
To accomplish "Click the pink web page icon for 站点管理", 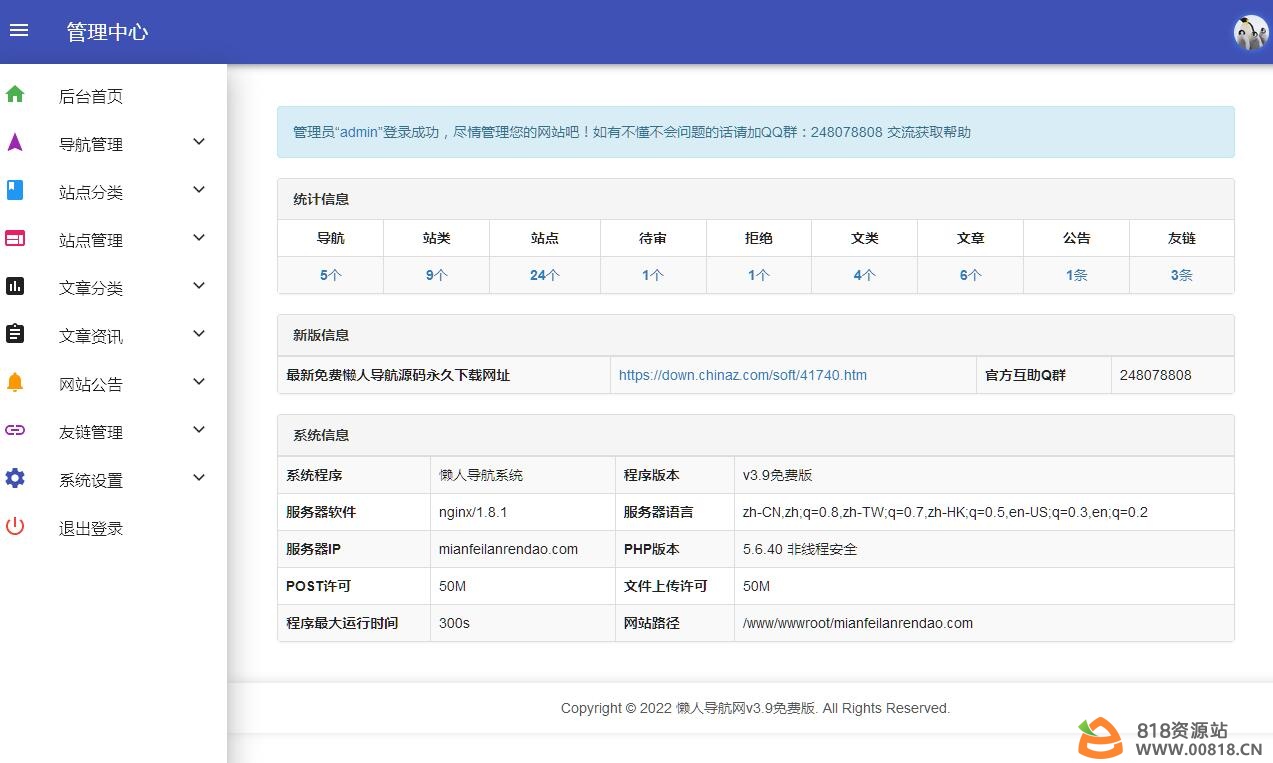I will tap(15, 238).
